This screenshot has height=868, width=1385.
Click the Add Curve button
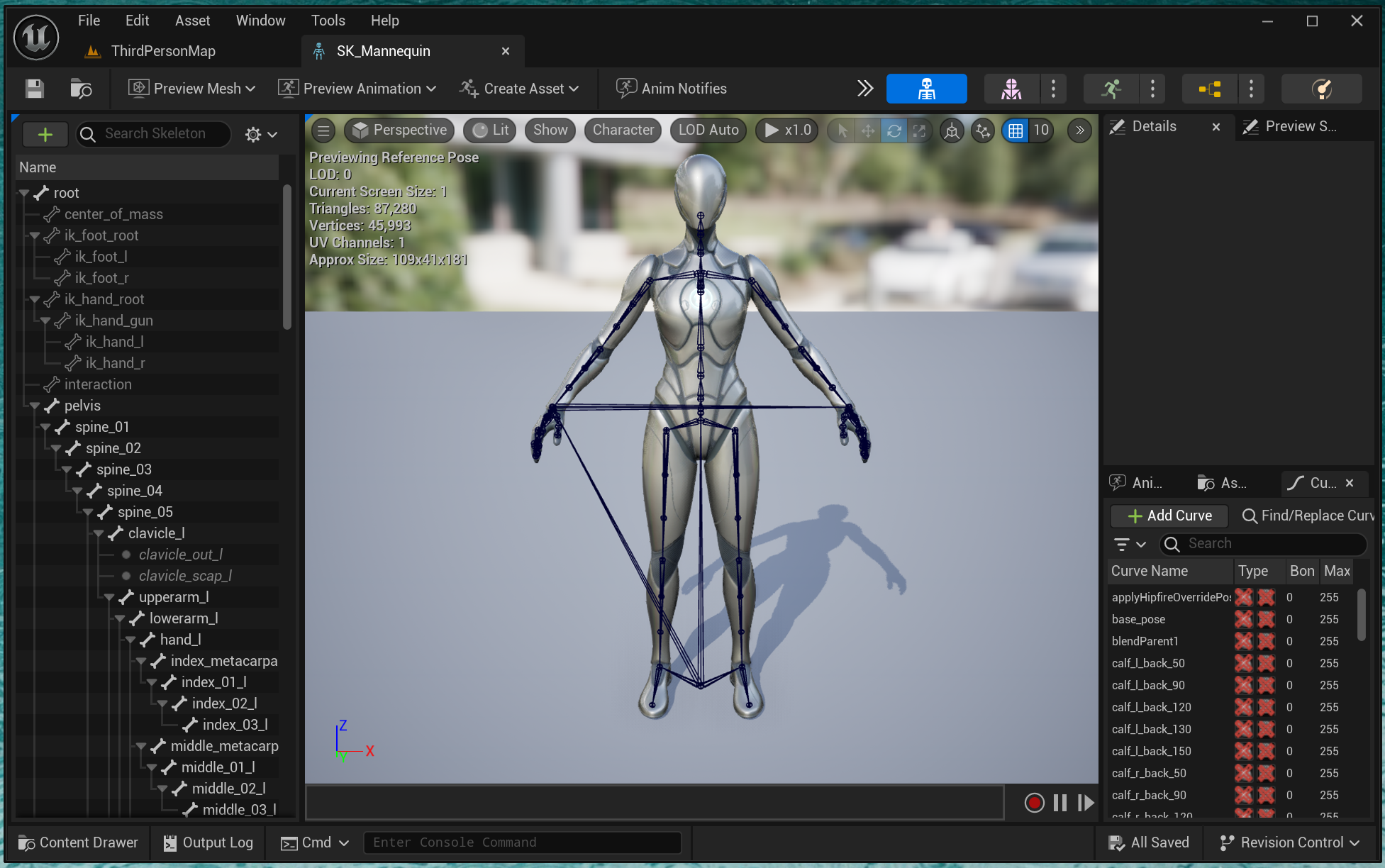click(x=1169, y=516)
